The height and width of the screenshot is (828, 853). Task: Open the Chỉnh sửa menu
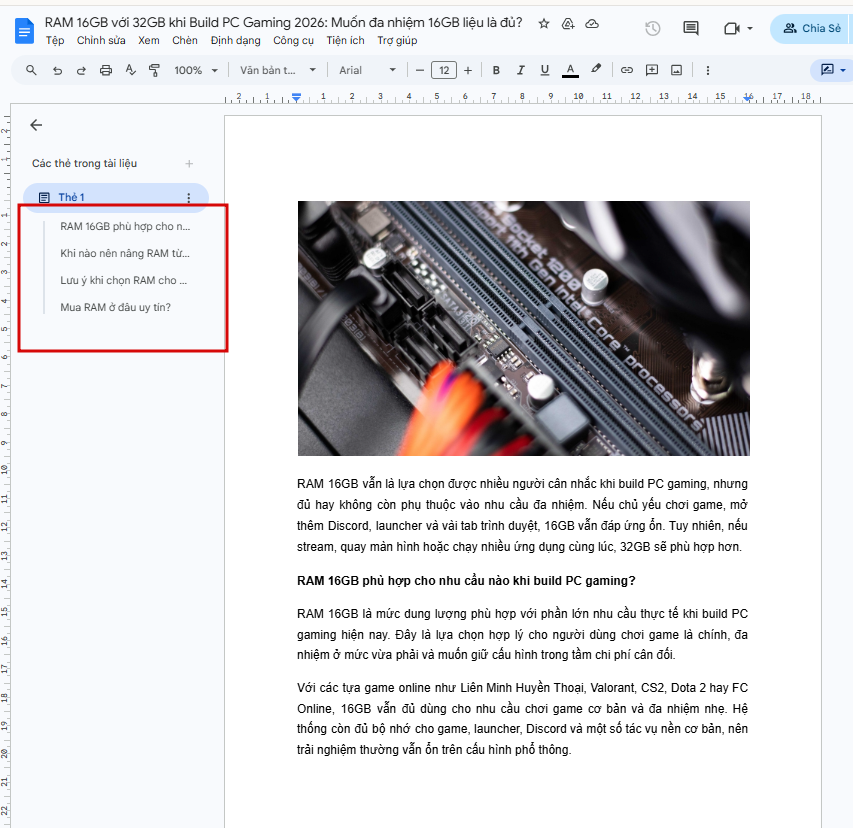point(101,40)
